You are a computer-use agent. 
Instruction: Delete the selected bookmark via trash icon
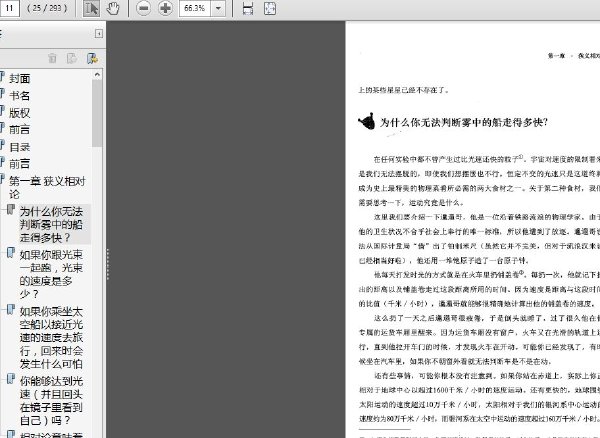click(53, 59)
